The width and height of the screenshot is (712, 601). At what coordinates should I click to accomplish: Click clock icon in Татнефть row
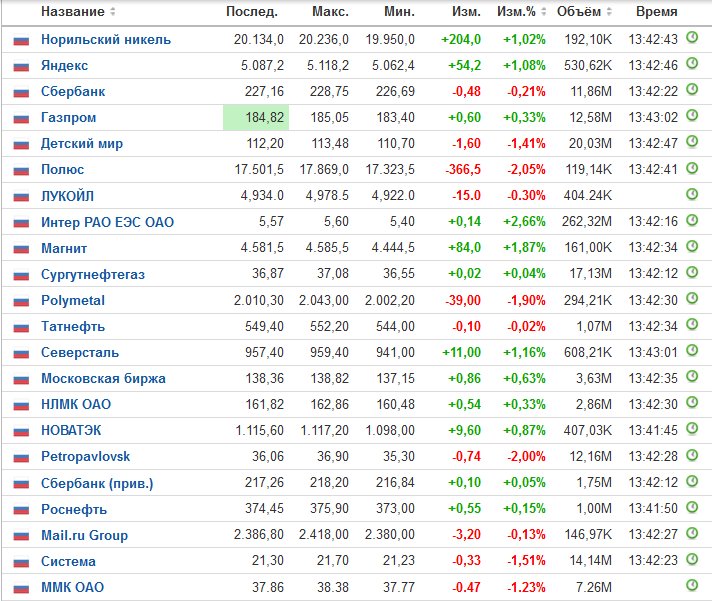(692, 324)
